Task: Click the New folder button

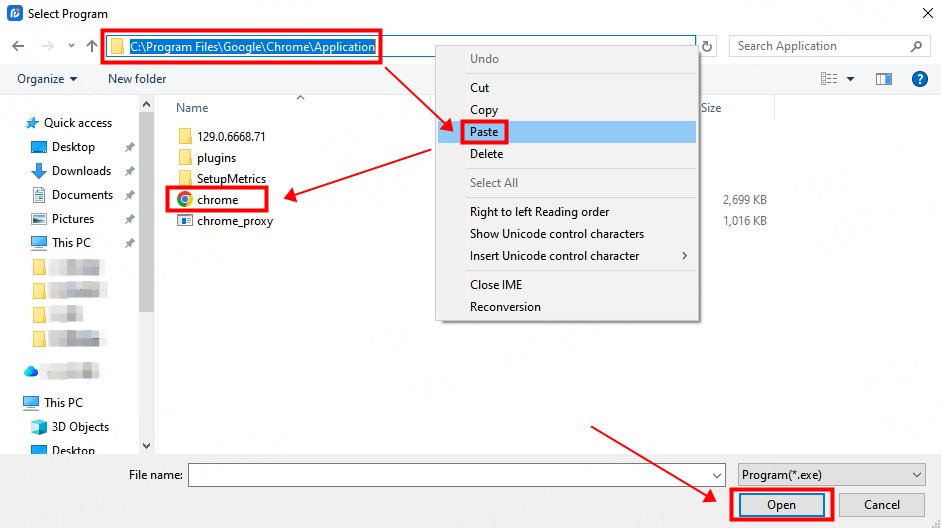Action: [x=137, y=79]
